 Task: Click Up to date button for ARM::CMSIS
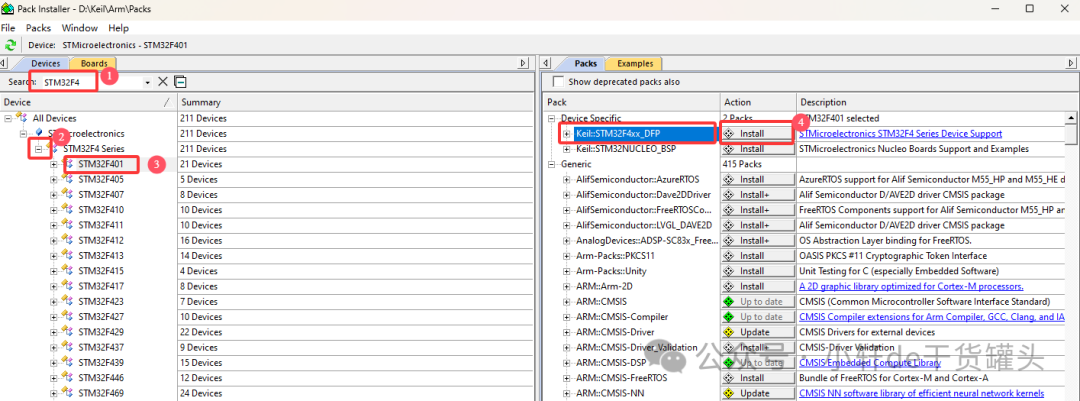(x=759, y=302)
